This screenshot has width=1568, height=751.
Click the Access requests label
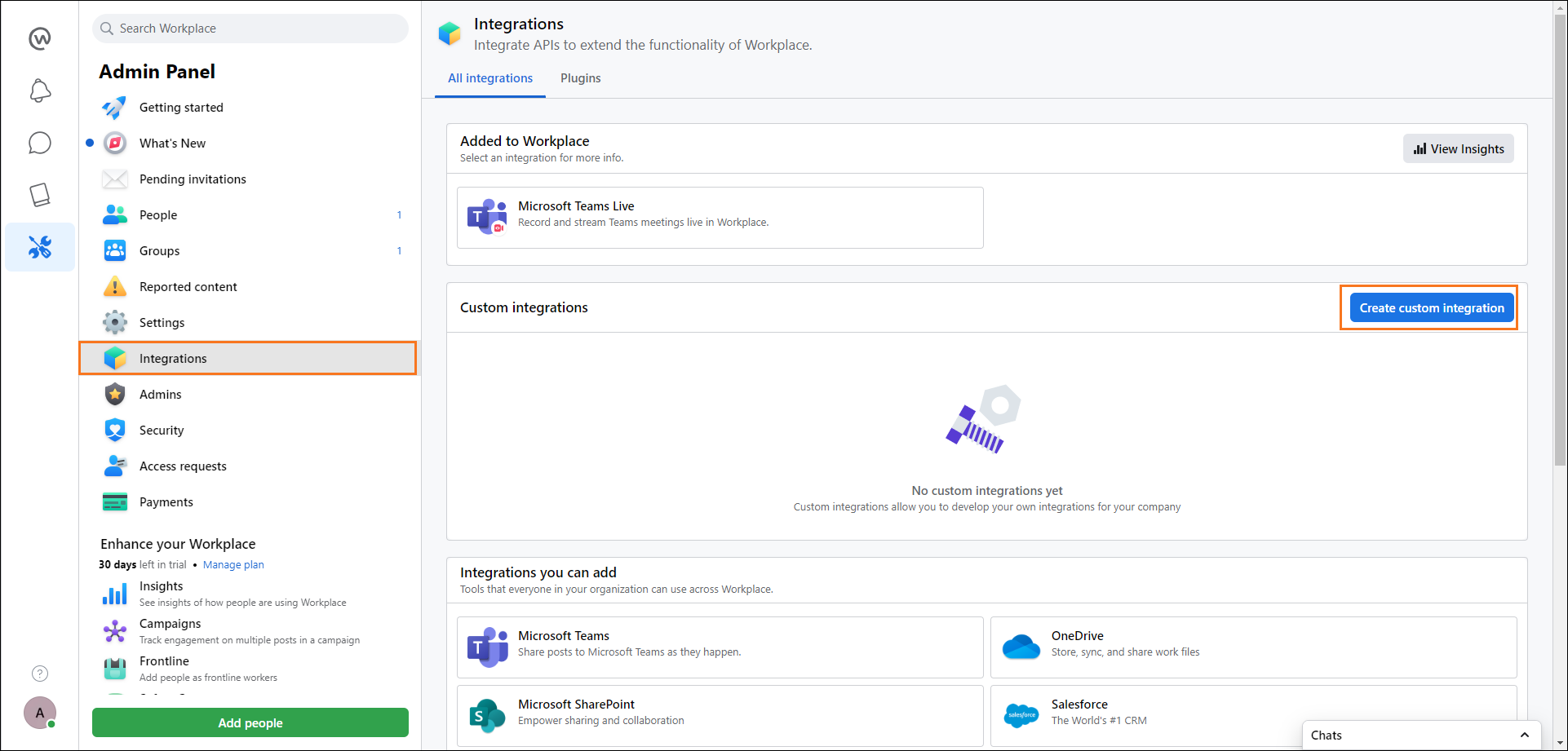(183, 466)
